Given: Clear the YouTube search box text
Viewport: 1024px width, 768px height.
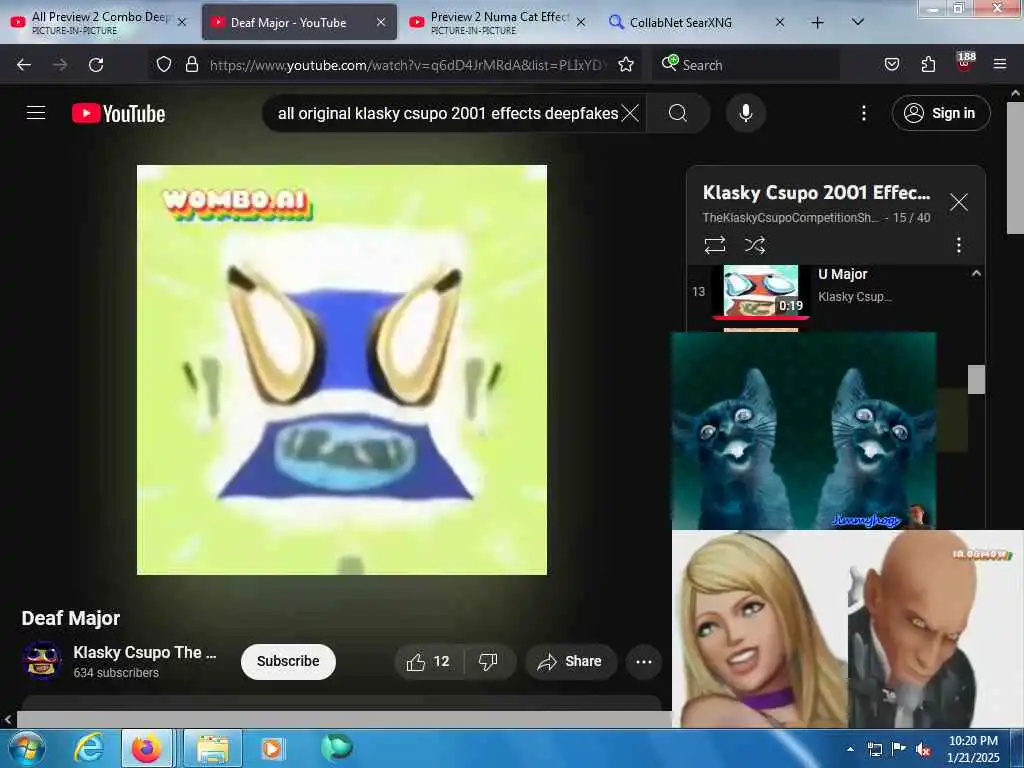Looking at the screenshot, I should coord(630,113).
